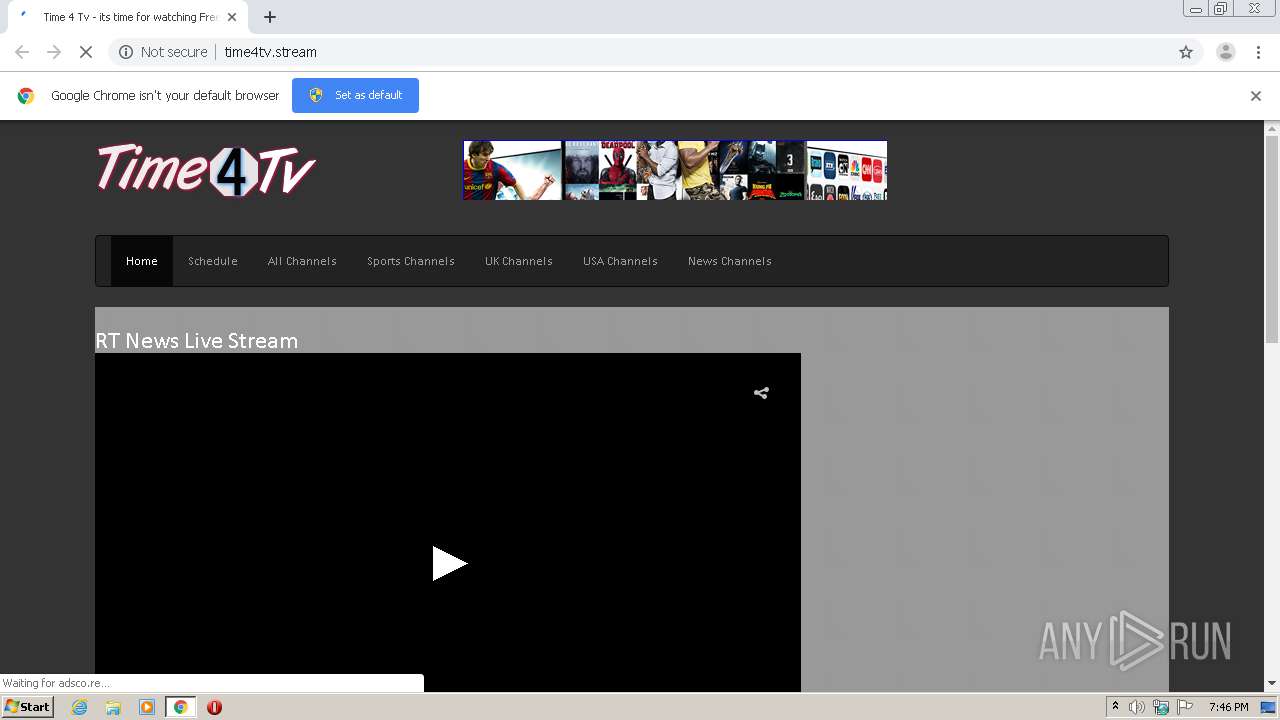The width and height of the screenshot is (1280, 720).
Task: Open Chrome profile avatar icon
Action: click(x=1225, y=52)
